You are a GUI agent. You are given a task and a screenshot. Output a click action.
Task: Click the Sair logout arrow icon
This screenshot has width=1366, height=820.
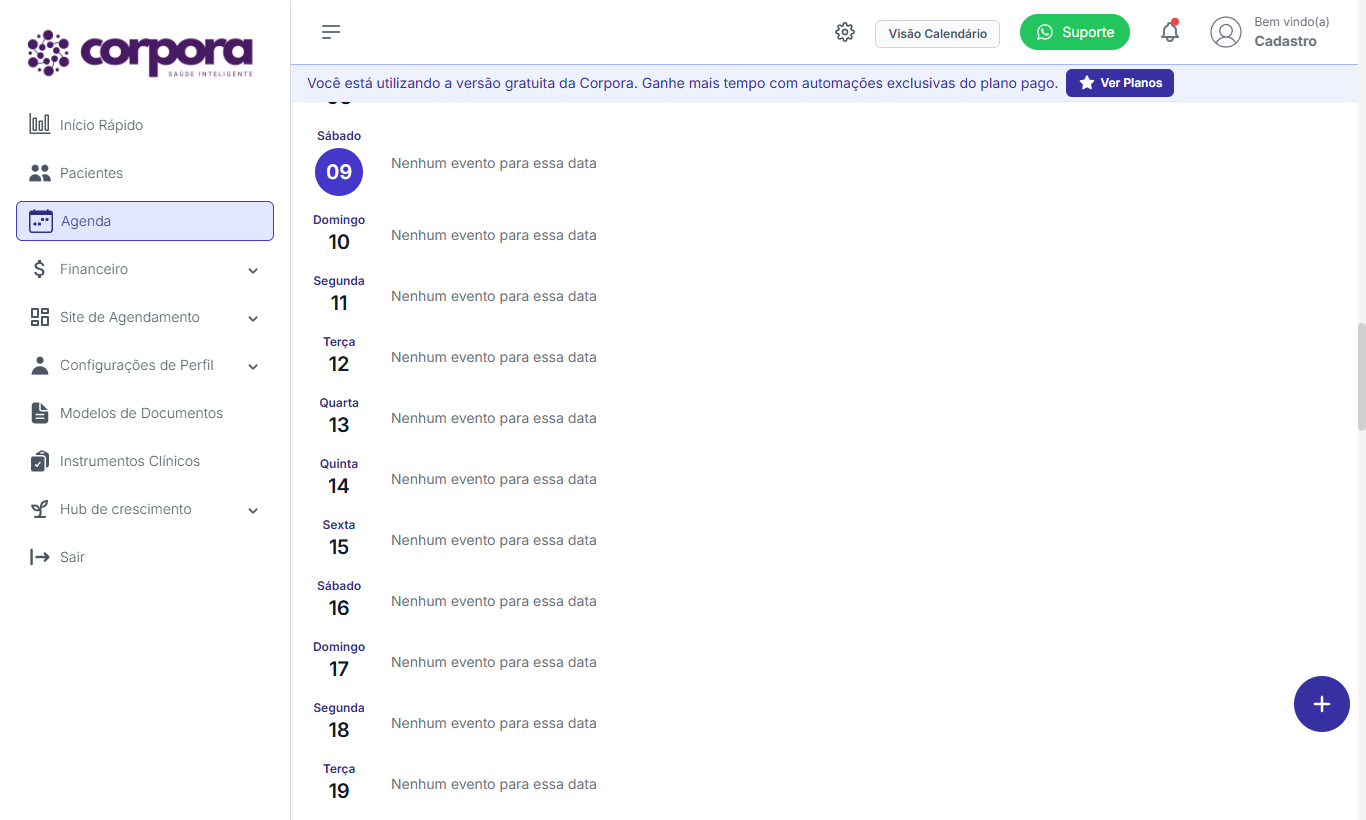[x=40, y=557]
